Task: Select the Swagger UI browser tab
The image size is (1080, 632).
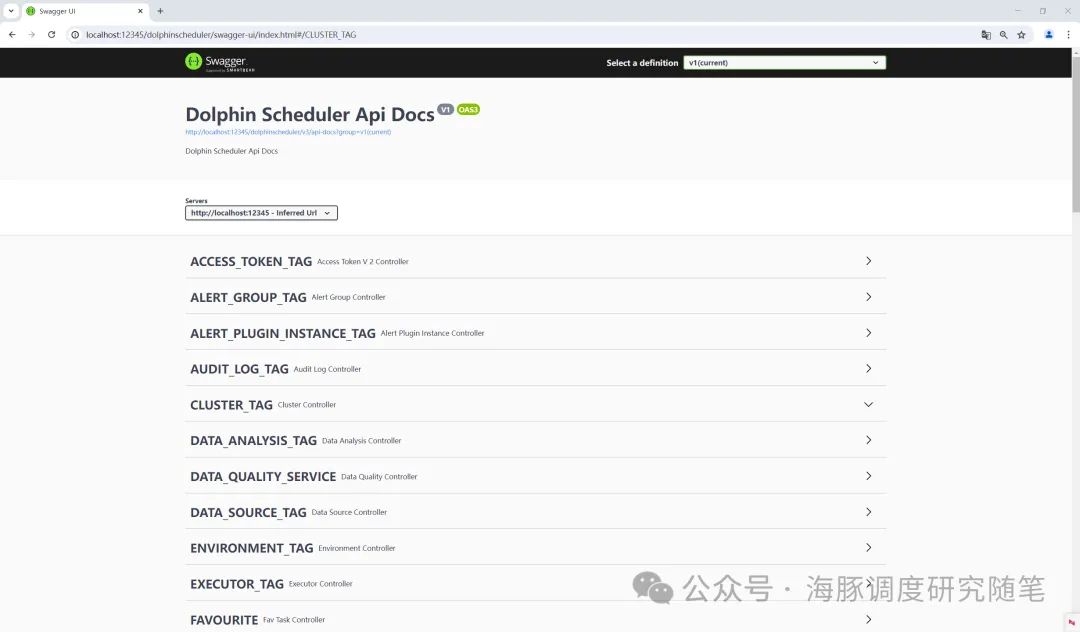Action: [84, 11]
